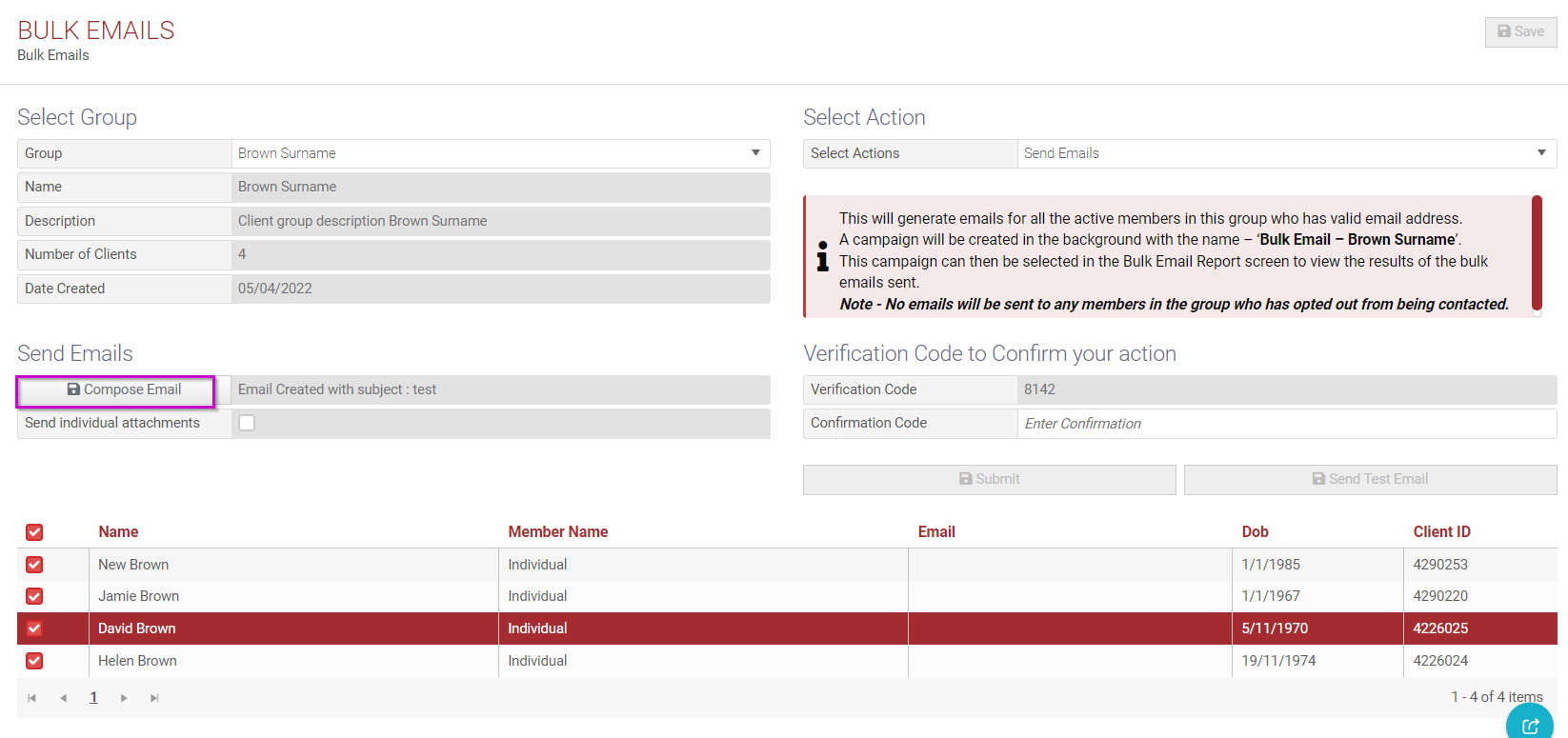Viewport: 1568px width, 738px height.
Task: Sort table by Dob column header
Action: pos(1255,532)
